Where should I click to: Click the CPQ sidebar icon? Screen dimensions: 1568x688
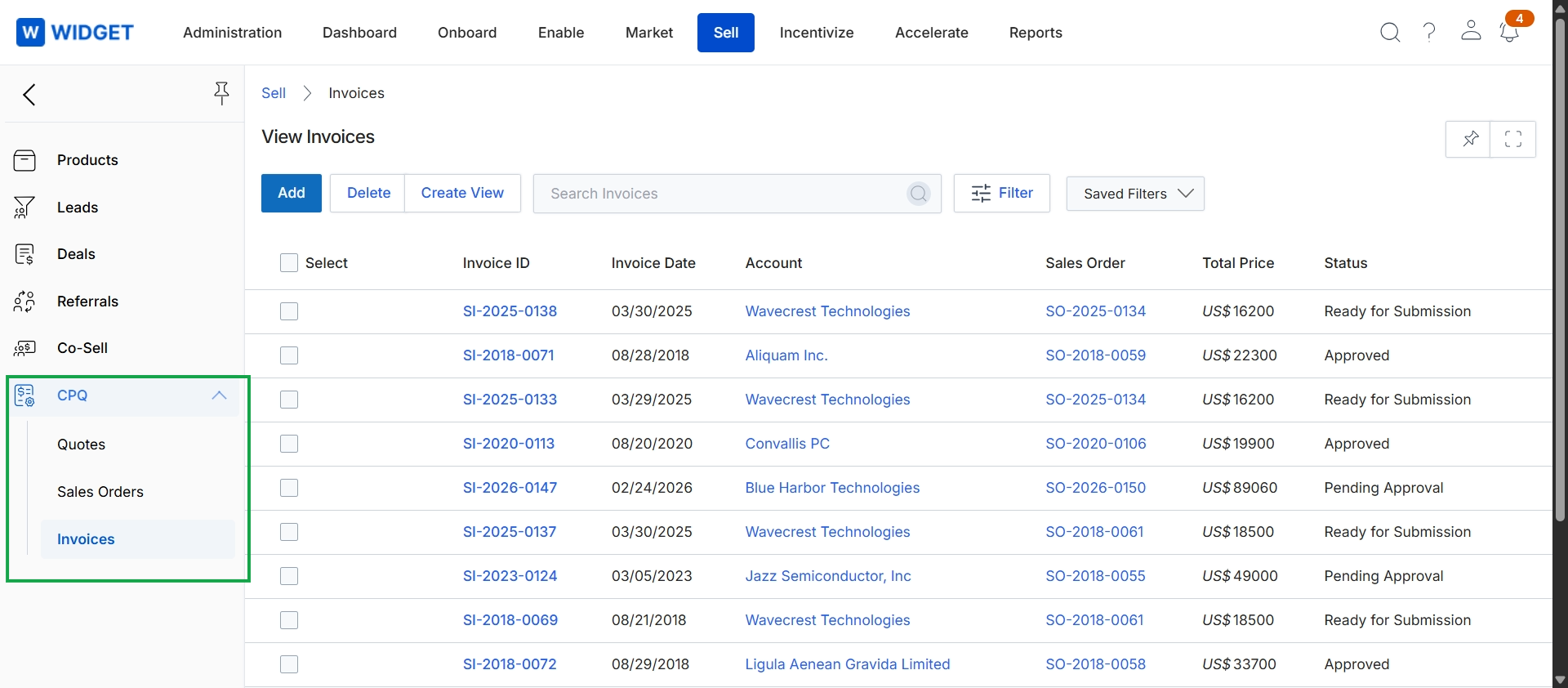tap(24, 395)
